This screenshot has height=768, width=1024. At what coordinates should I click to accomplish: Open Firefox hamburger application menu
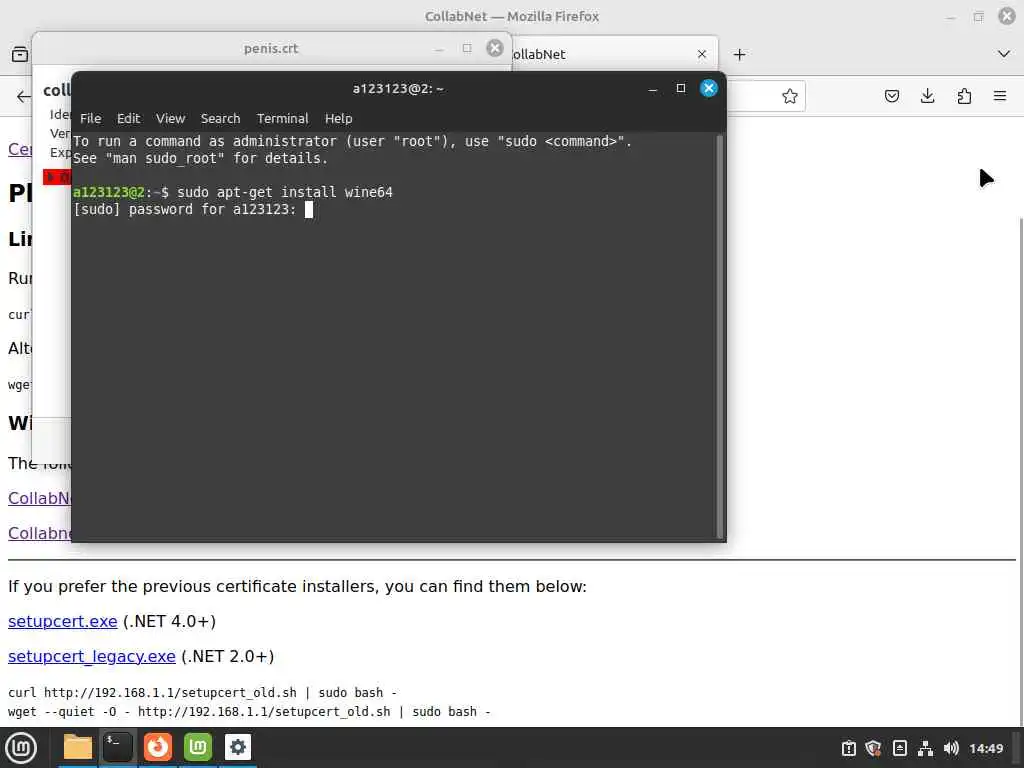[x=1000, y=96]
